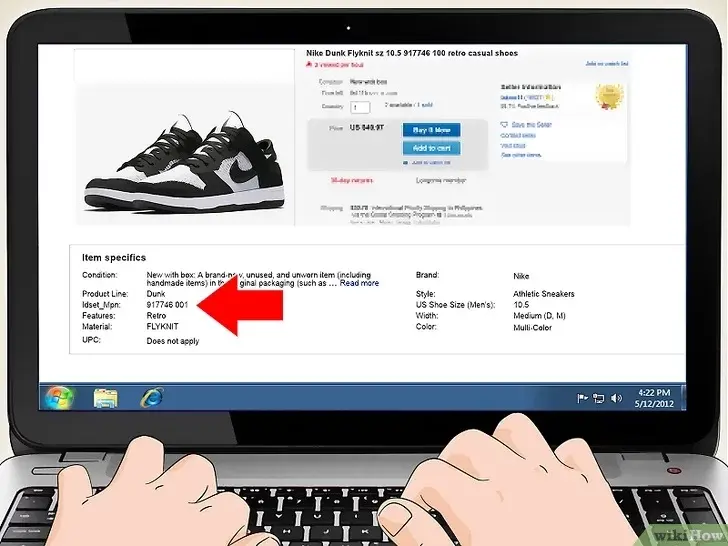
Task: Click the Nike Dunk Flyknit listing title
Action: (411, 53)
